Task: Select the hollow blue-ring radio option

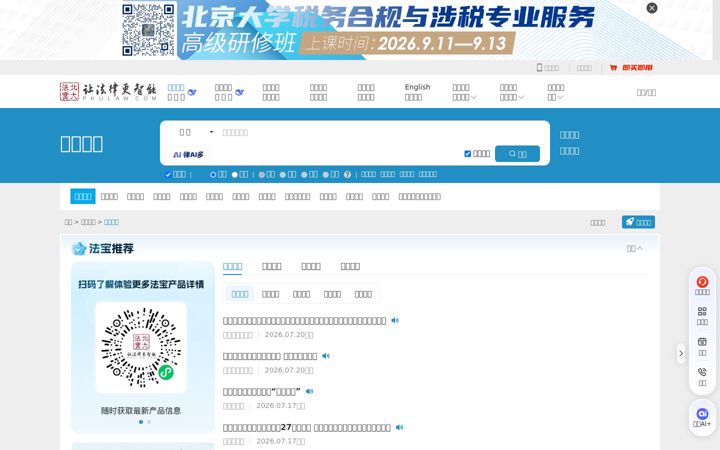Action: pos(213,174)
